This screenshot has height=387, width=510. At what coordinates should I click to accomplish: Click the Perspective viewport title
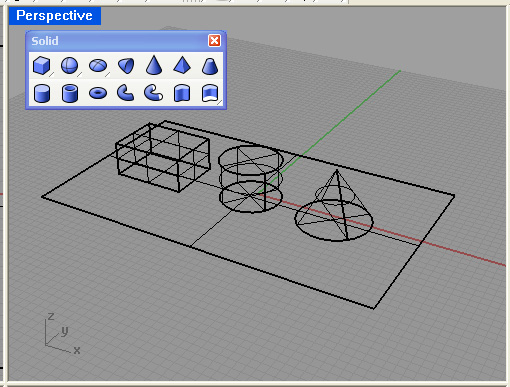tap(55, 16)
